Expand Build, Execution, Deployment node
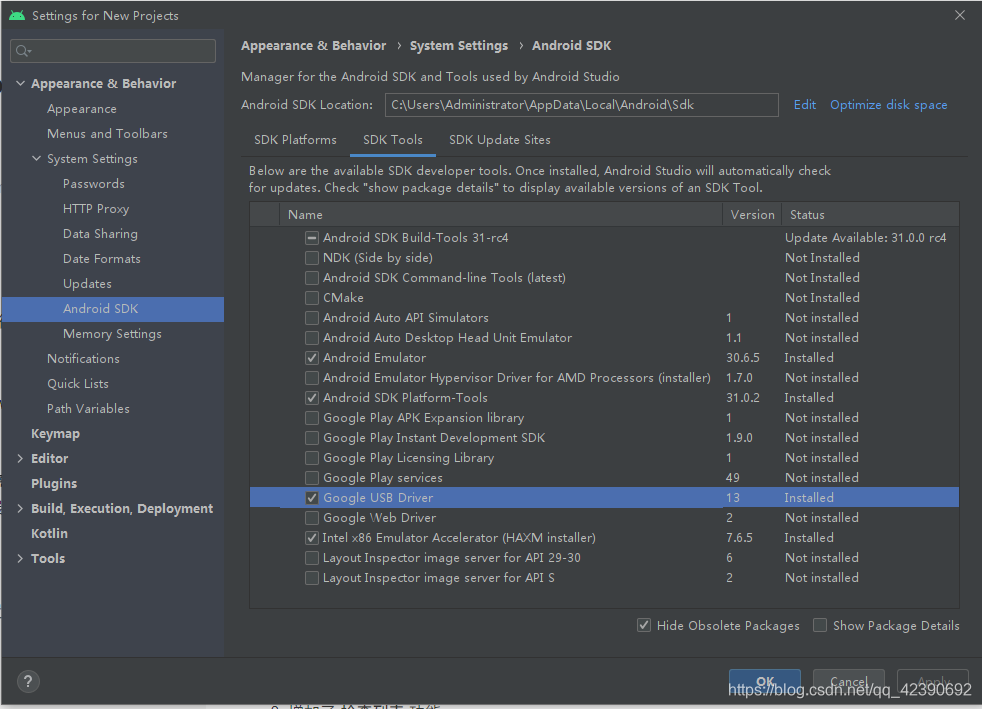The width and height of the screenshot is (982, 709). click(x=21, y=509)
